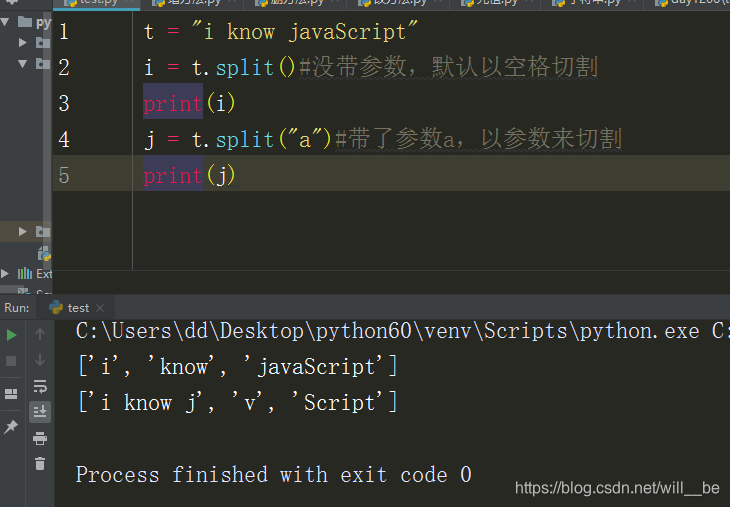Toggle soft-wrap in Run console
Viewport: 730px width, 507px height.
(40, 386)
